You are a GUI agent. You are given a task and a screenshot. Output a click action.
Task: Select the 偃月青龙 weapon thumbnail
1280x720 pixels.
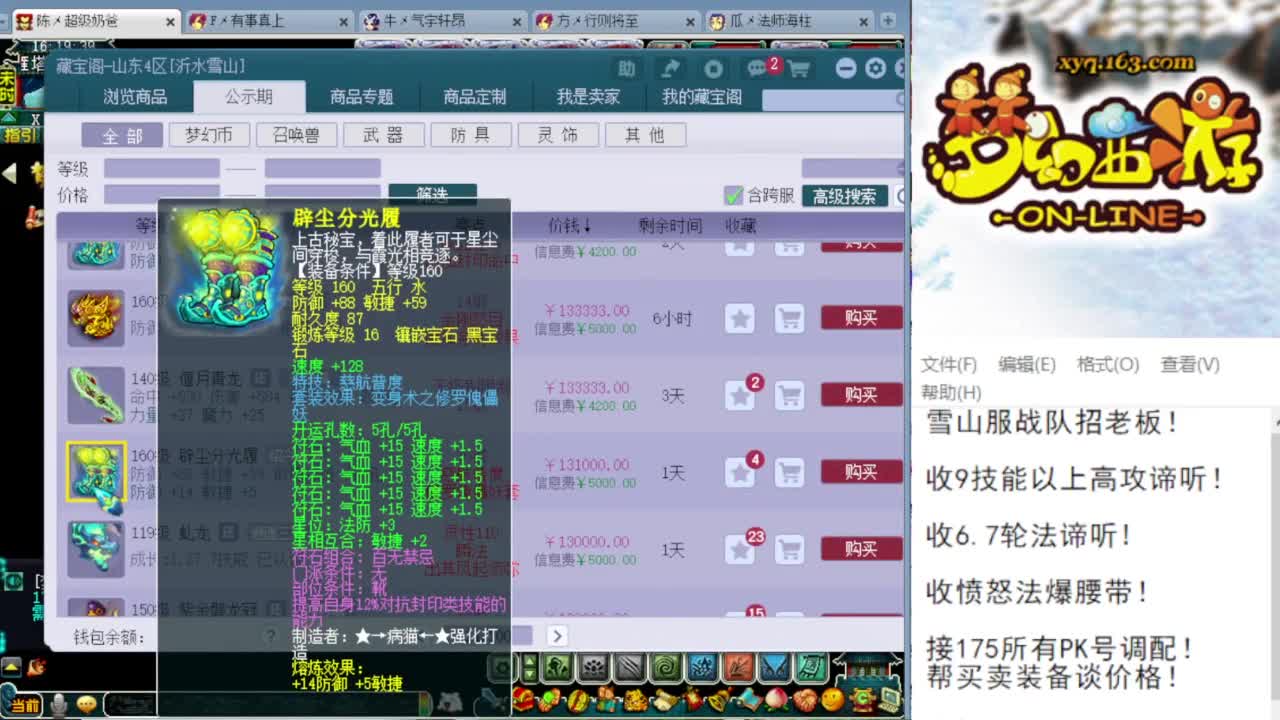click(96, 395)
